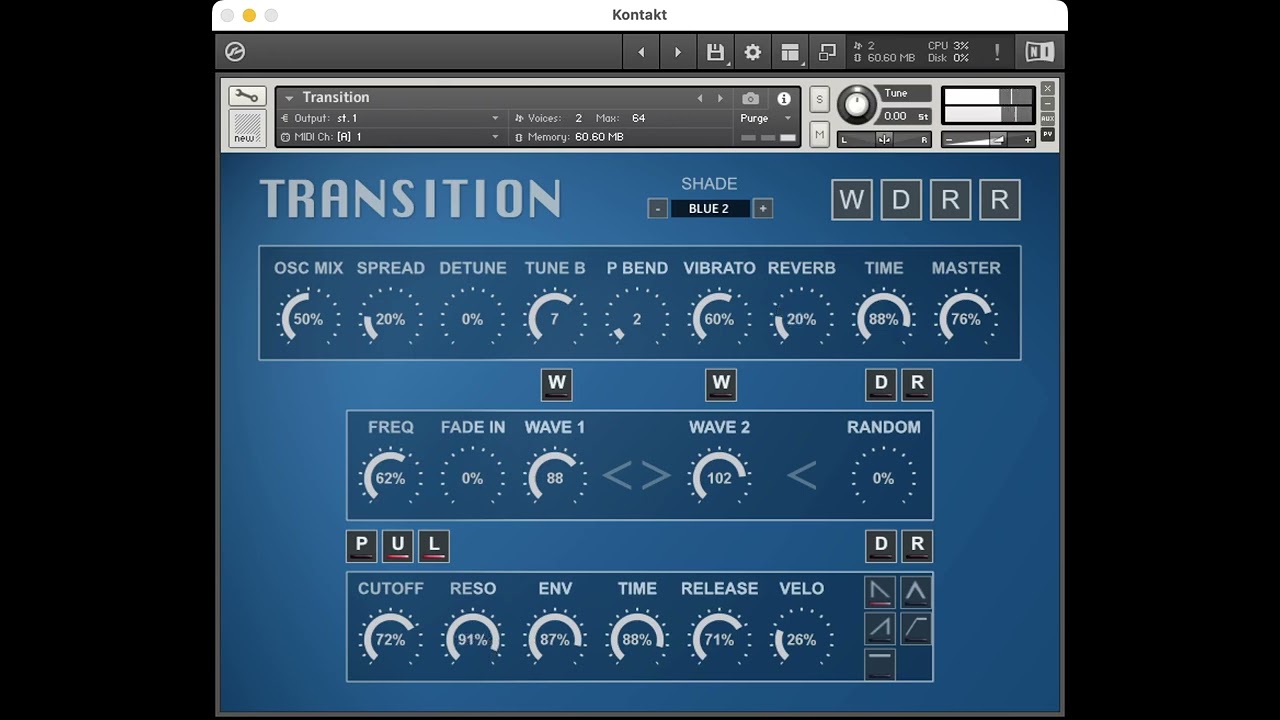Click the WAVE 1 knob
The height and width of the screenshot is (720, 1280).
pyautogui.click(x=555, y=478)
